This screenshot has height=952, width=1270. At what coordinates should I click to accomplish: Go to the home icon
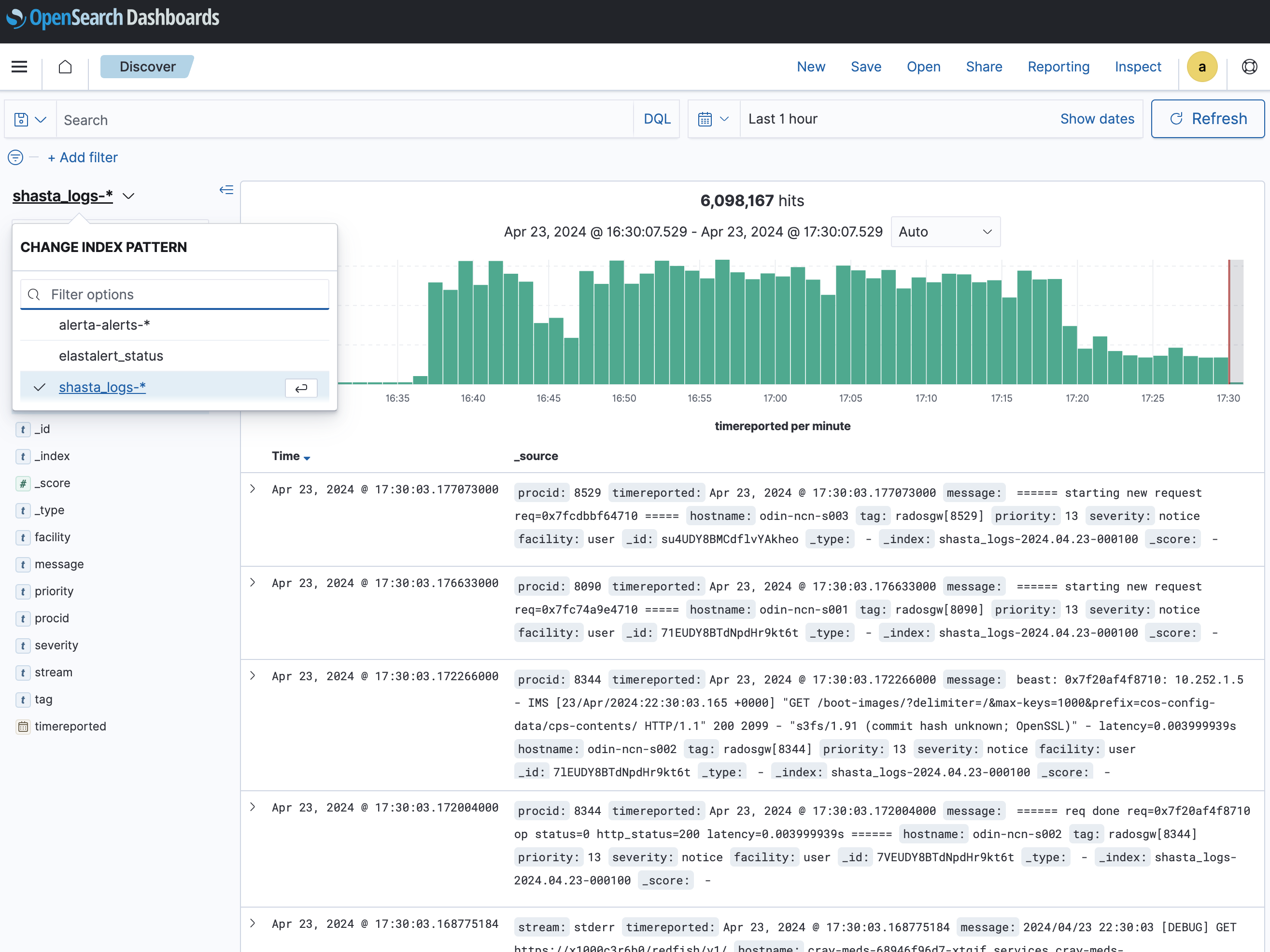(66, 67)
